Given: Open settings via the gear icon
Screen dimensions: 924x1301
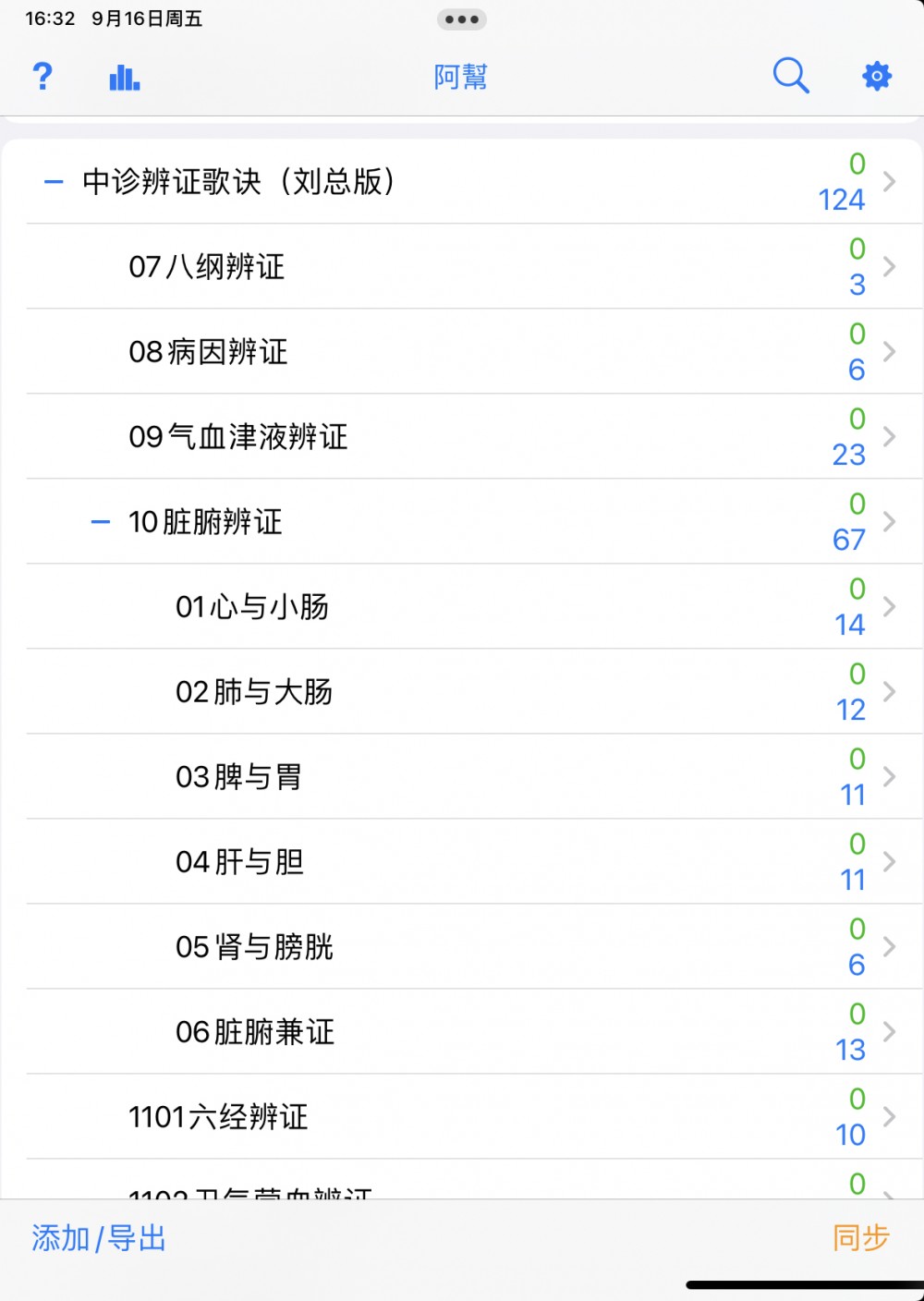Looking at the screenshot, I should click(876, 76).
